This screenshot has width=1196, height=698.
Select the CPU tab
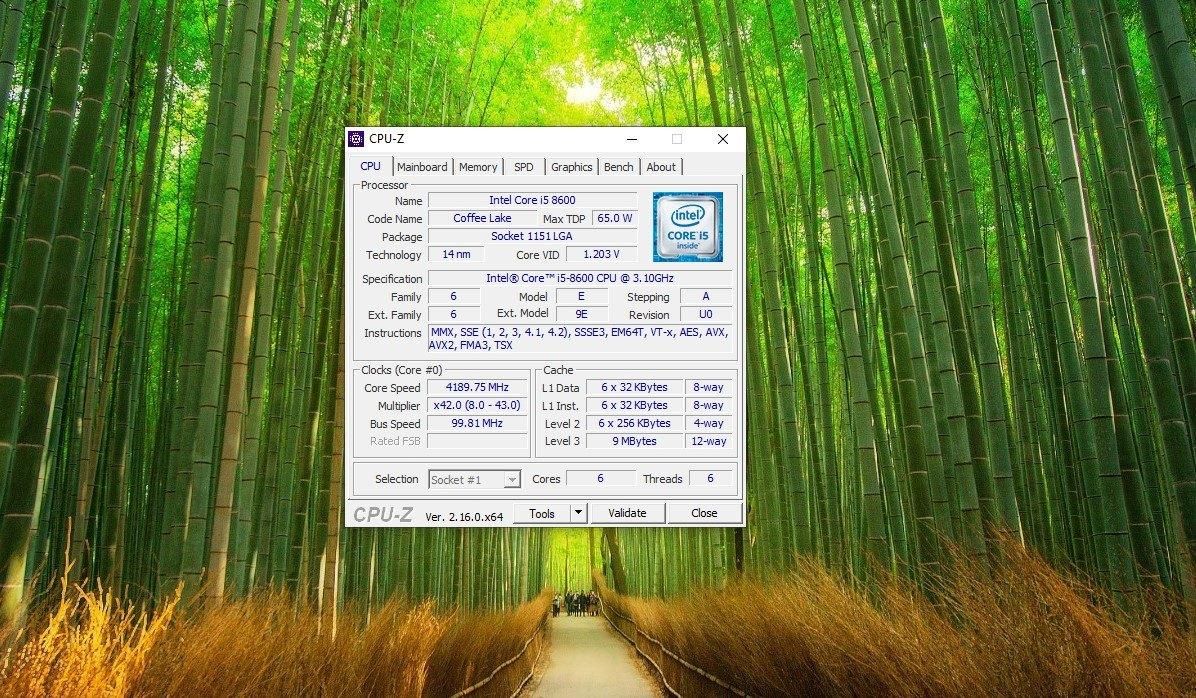coord(371,166)
